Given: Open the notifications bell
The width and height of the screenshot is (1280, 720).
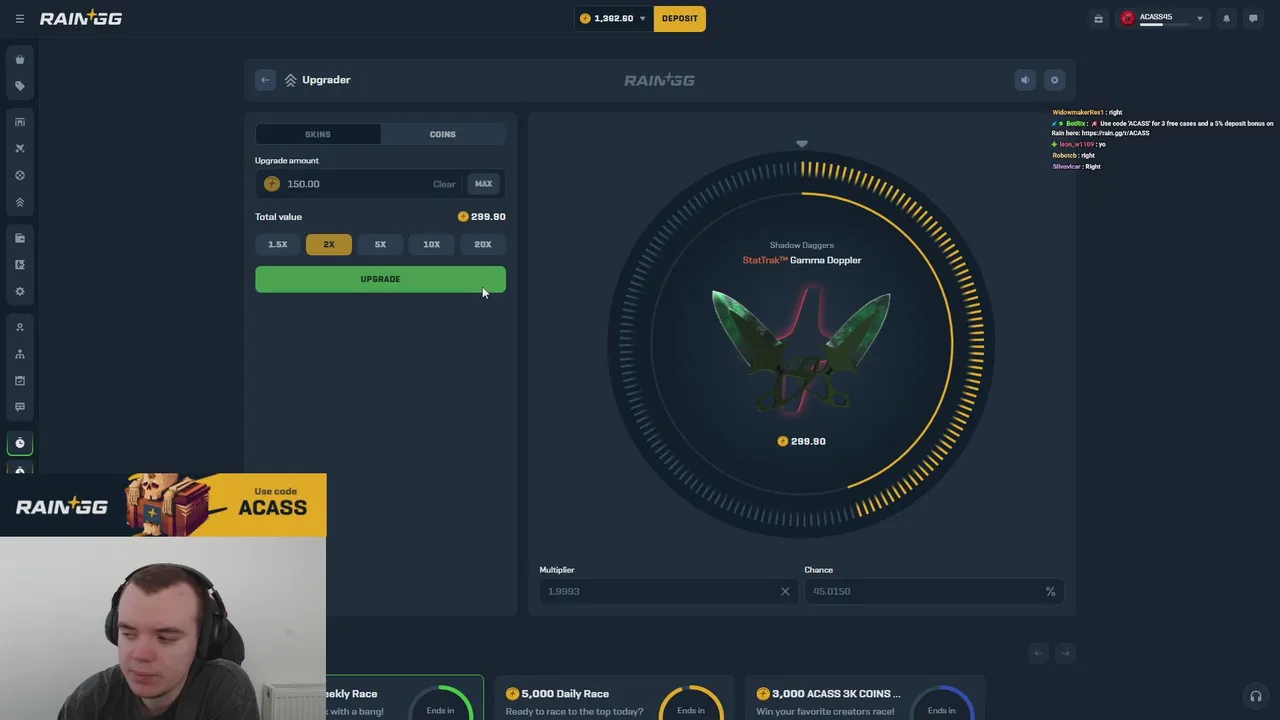Looking at the screenshot, I should 1226,18.
